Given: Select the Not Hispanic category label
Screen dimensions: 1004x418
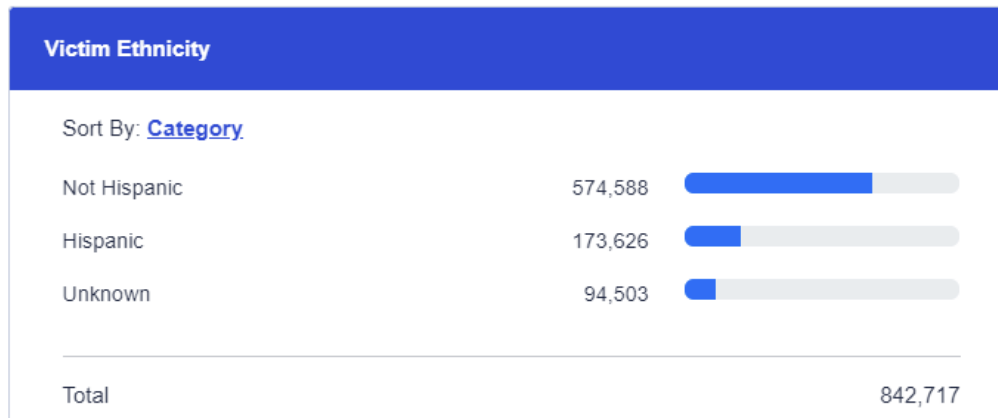Looking at the screenshot, I should [x=122, y=188].
